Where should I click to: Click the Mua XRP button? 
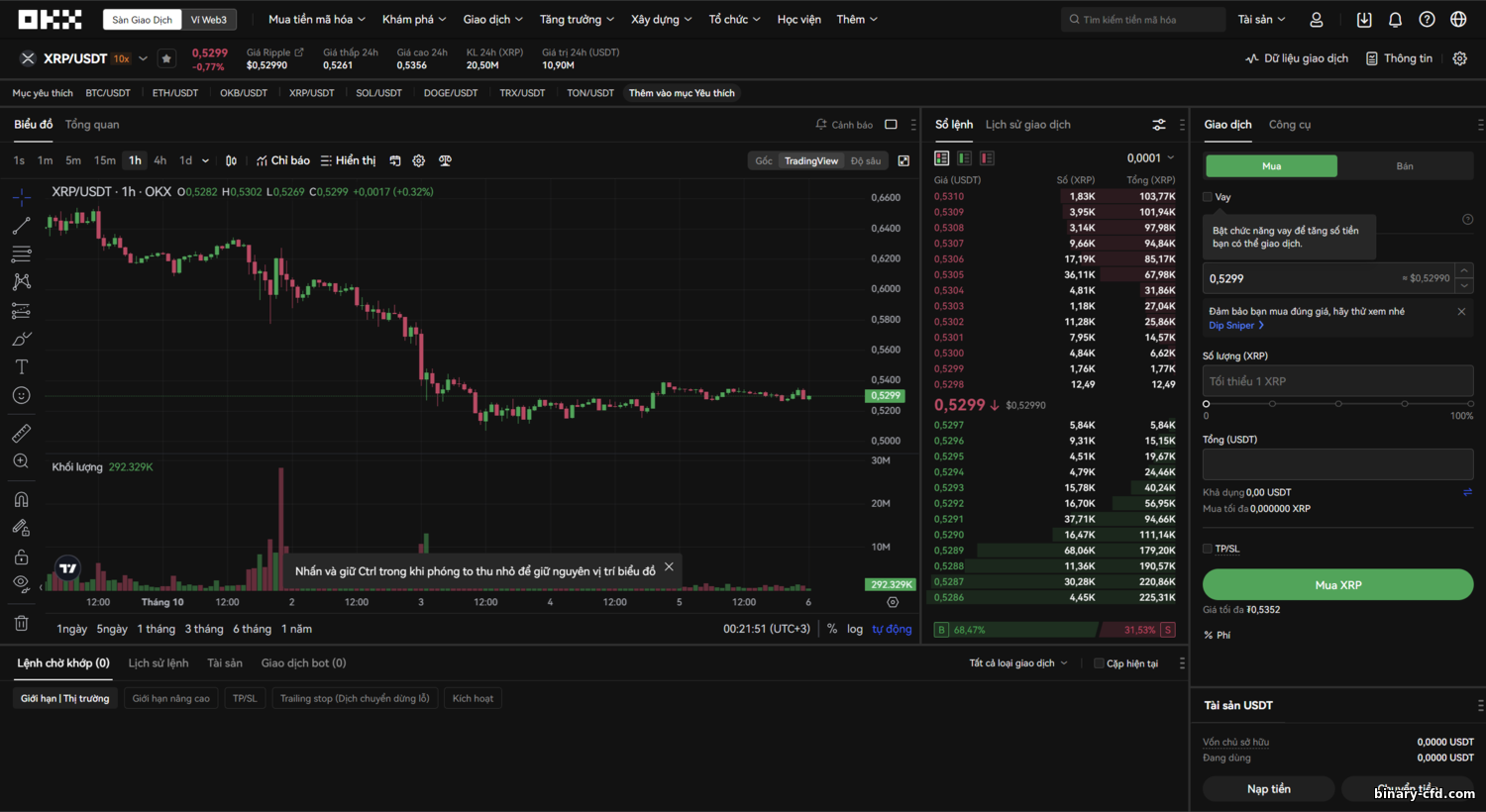[x=1337, y=585]
